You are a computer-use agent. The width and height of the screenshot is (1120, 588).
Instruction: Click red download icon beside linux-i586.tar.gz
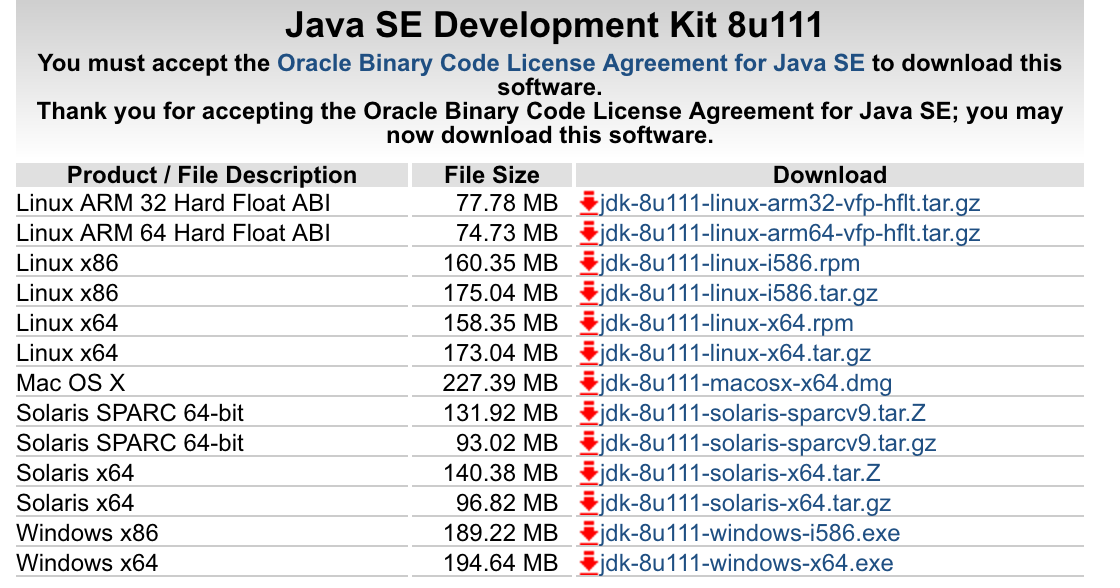[x=589, y=294]
